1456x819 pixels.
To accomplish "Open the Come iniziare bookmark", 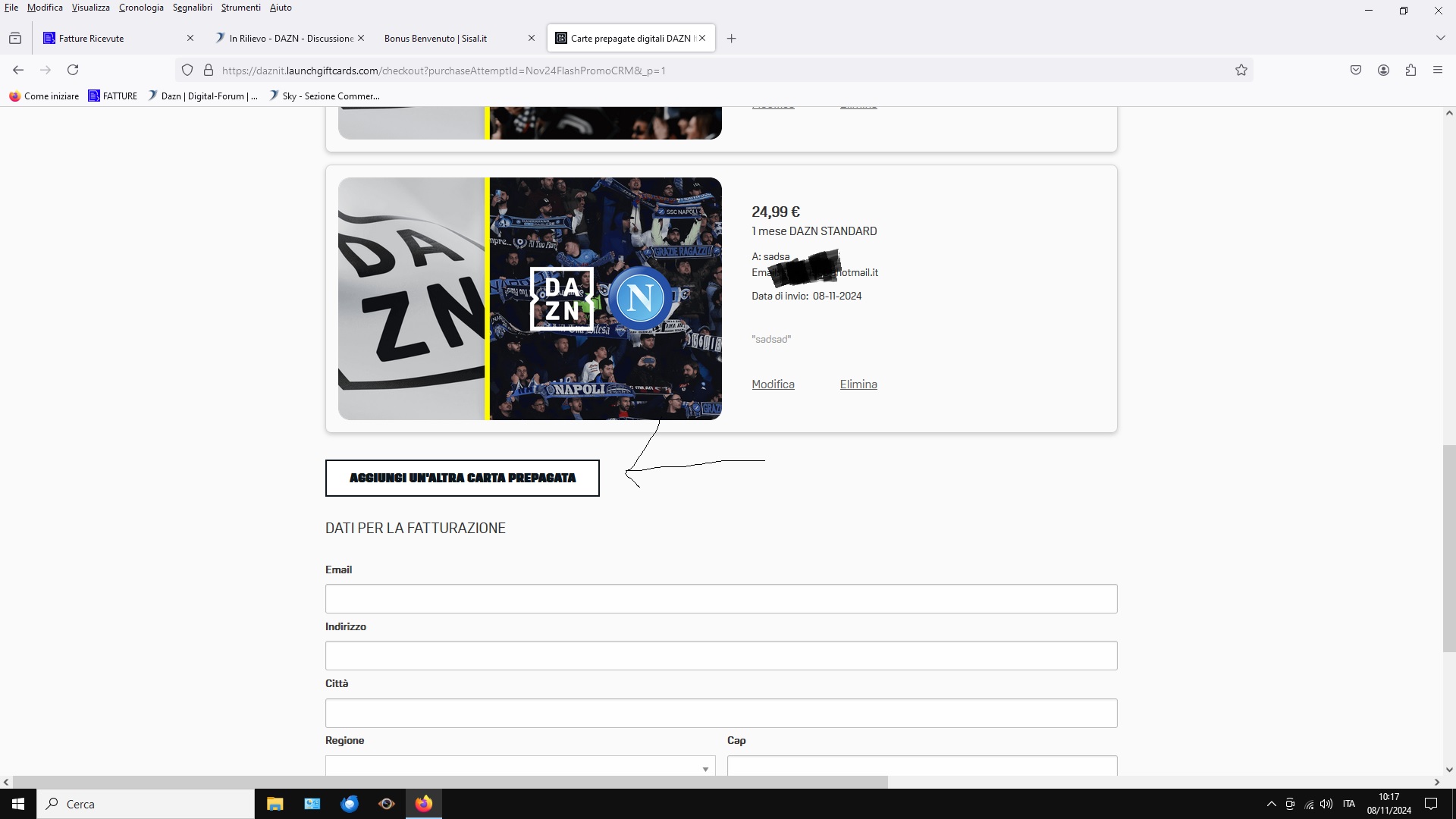I will click(44, 96).
